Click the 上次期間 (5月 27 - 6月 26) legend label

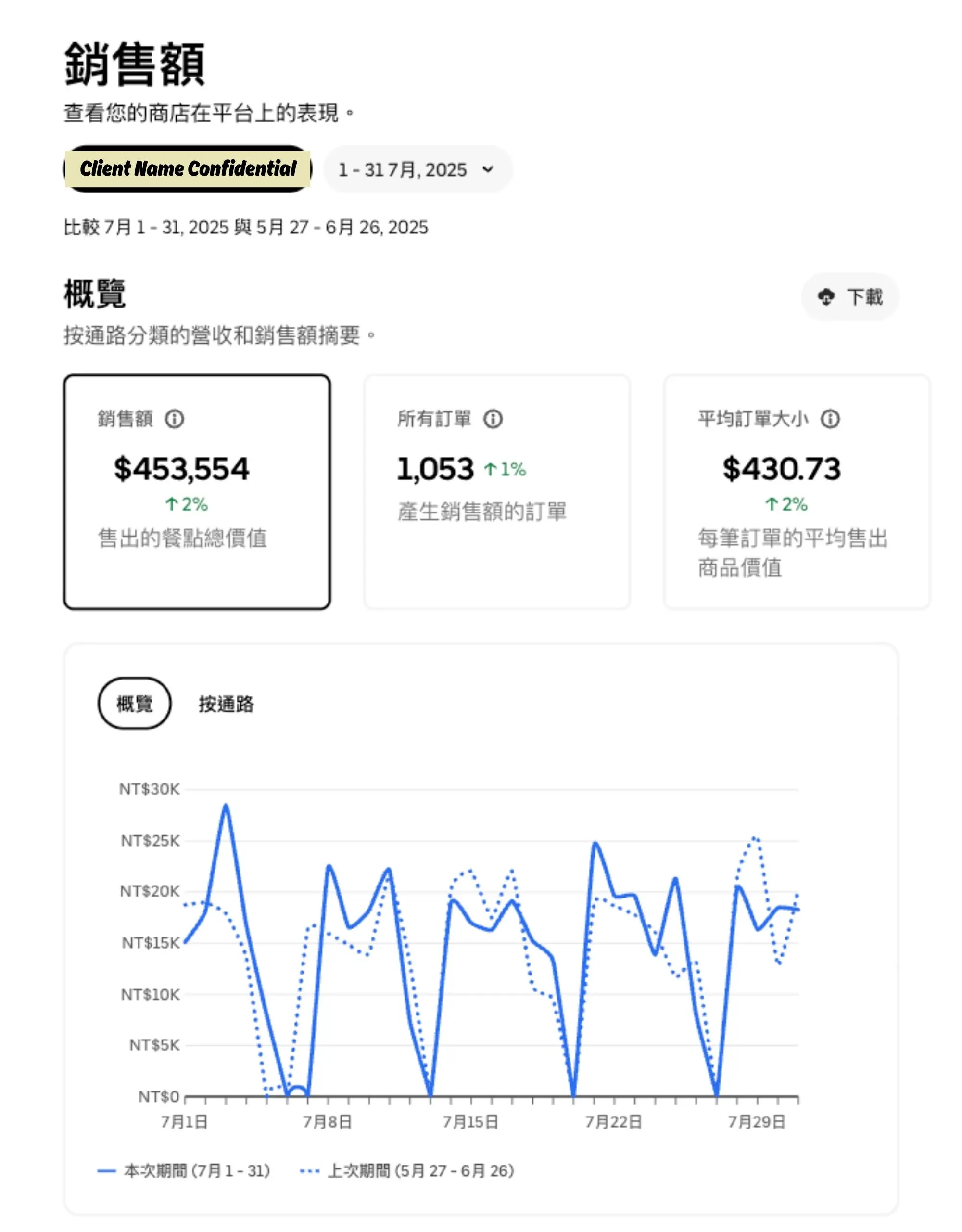[x=421, y=1171]
